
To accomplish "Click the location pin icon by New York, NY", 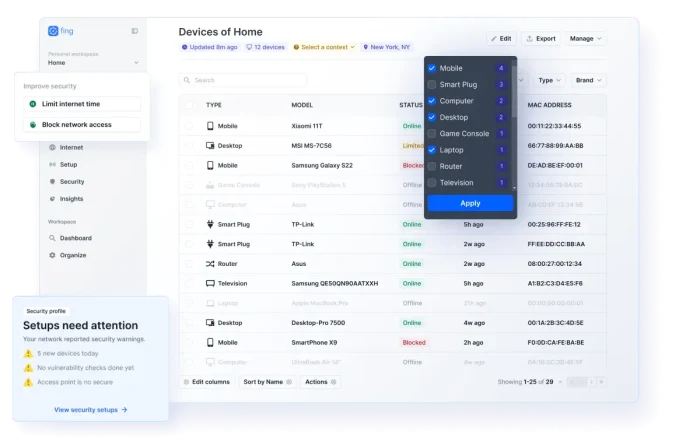I will click(x=366, y=47).
